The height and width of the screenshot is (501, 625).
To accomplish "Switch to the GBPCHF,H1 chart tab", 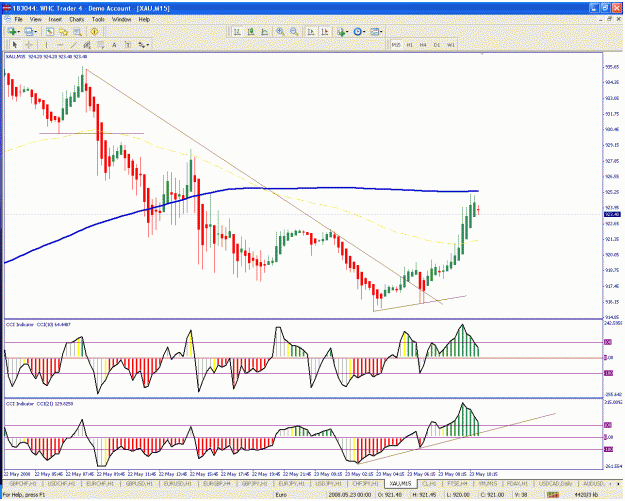I will 22,483.
